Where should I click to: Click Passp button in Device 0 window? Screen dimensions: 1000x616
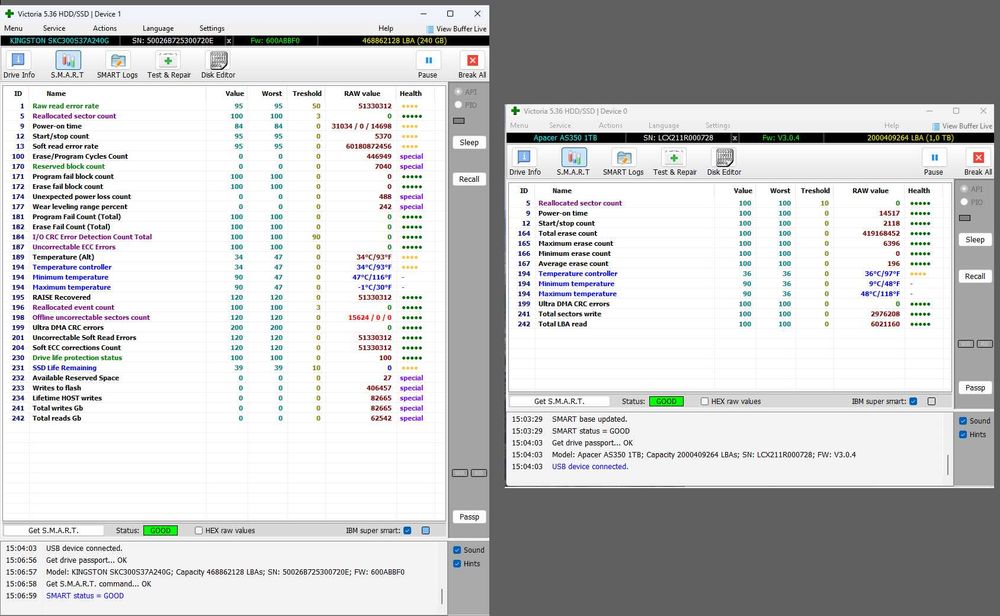click(x=975, y=388)
